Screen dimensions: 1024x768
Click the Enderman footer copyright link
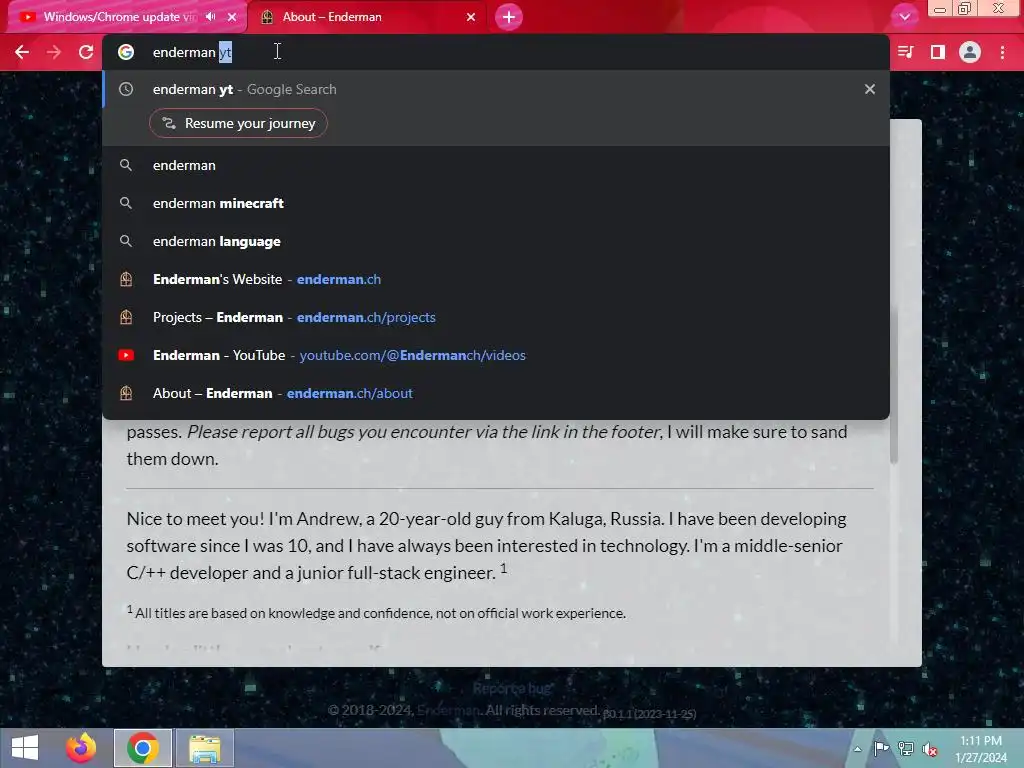point(449,710)
